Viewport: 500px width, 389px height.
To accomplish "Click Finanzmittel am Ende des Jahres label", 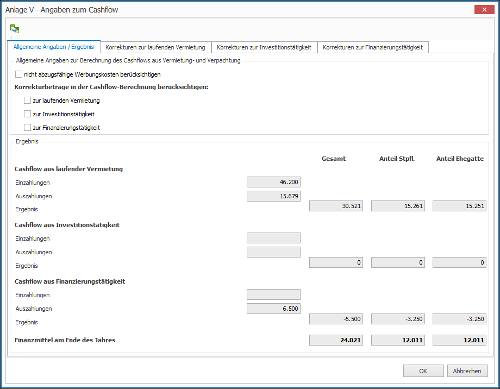I will [65, 340].
